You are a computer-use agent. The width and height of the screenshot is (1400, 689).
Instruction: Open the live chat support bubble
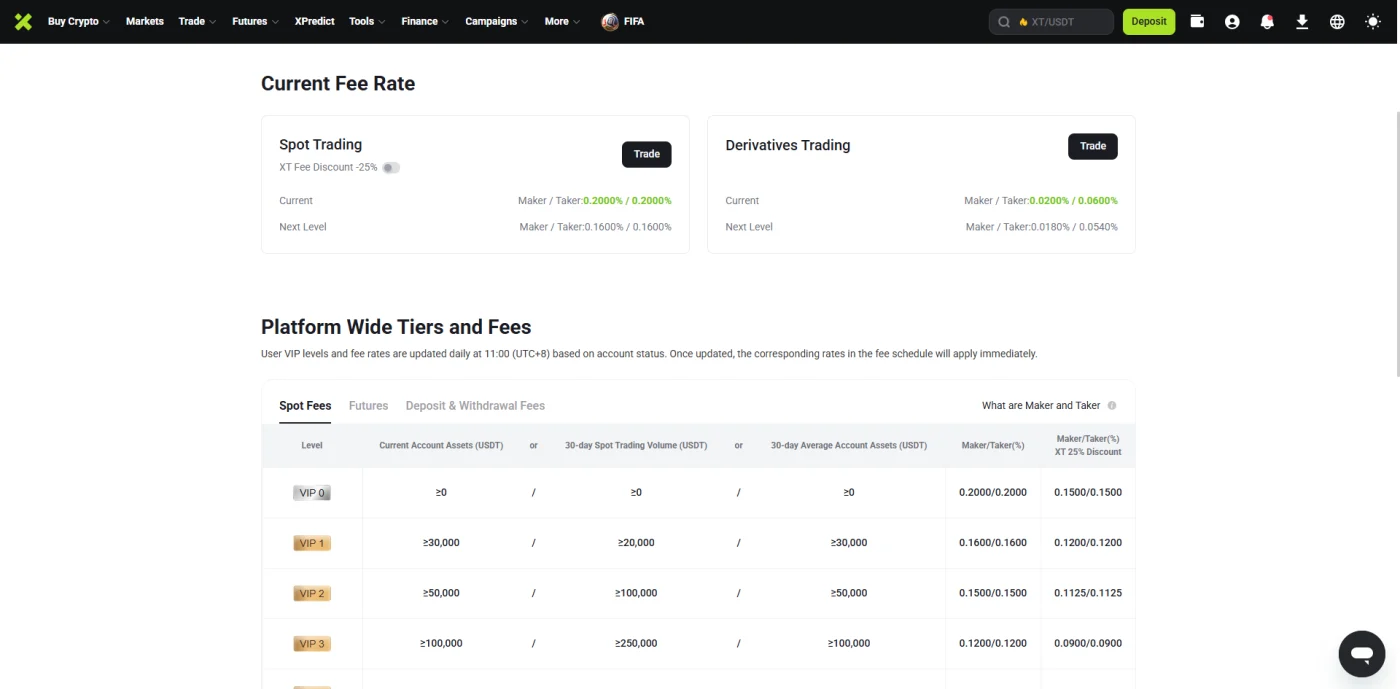tap(1361, 654)
